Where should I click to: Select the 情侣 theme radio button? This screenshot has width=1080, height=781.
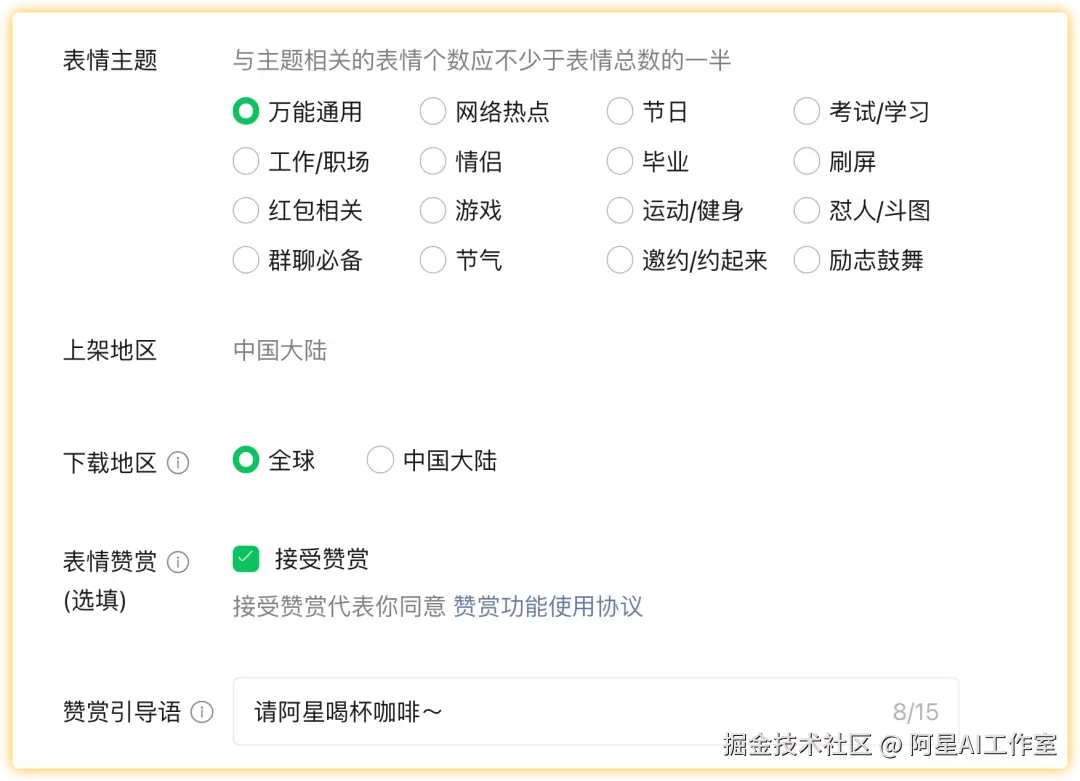432,161
